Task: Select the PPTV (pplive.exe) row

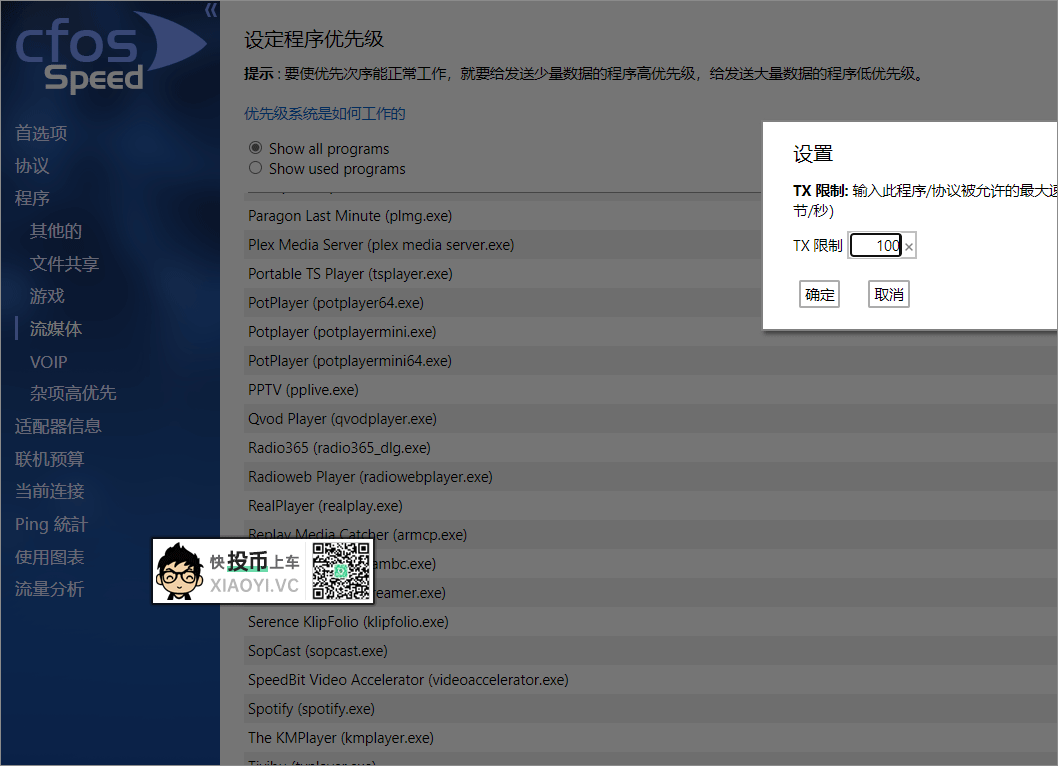Action: [x=650, y=390]
